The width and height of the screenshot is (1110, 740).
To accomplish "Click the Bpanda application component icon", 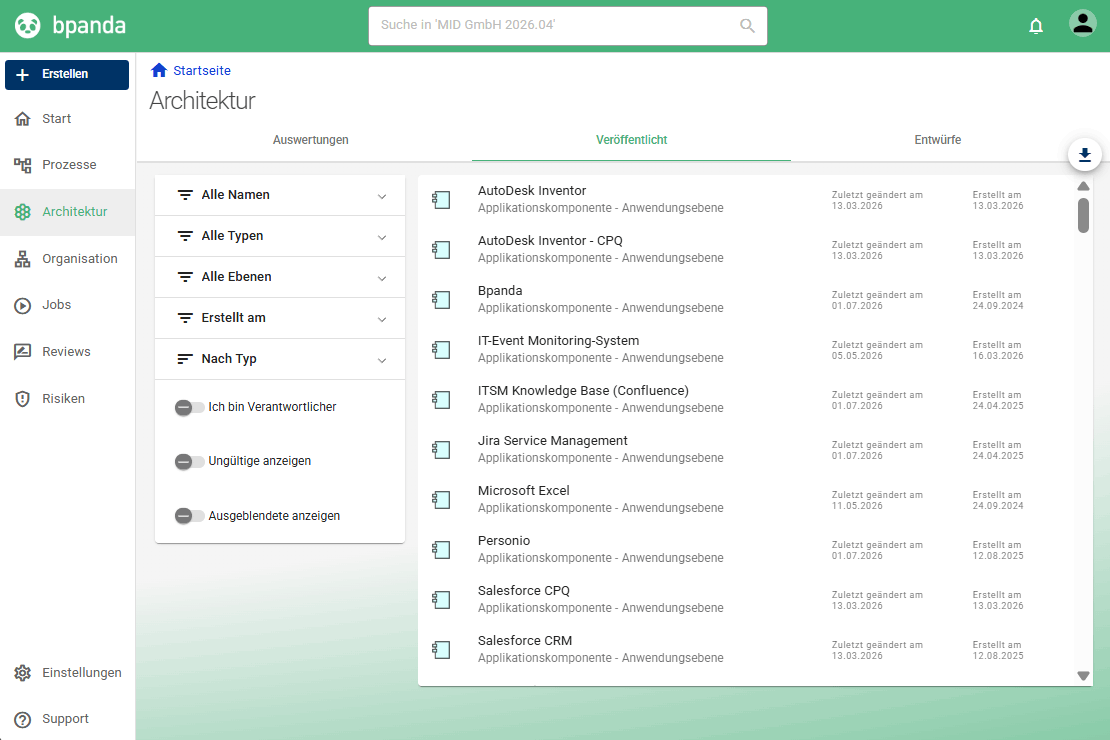I will pos(441,300).
